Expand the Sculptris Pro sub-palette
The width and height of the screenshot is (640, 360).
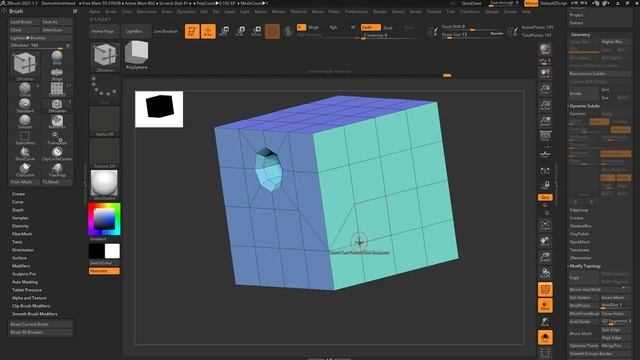point(24,274)
